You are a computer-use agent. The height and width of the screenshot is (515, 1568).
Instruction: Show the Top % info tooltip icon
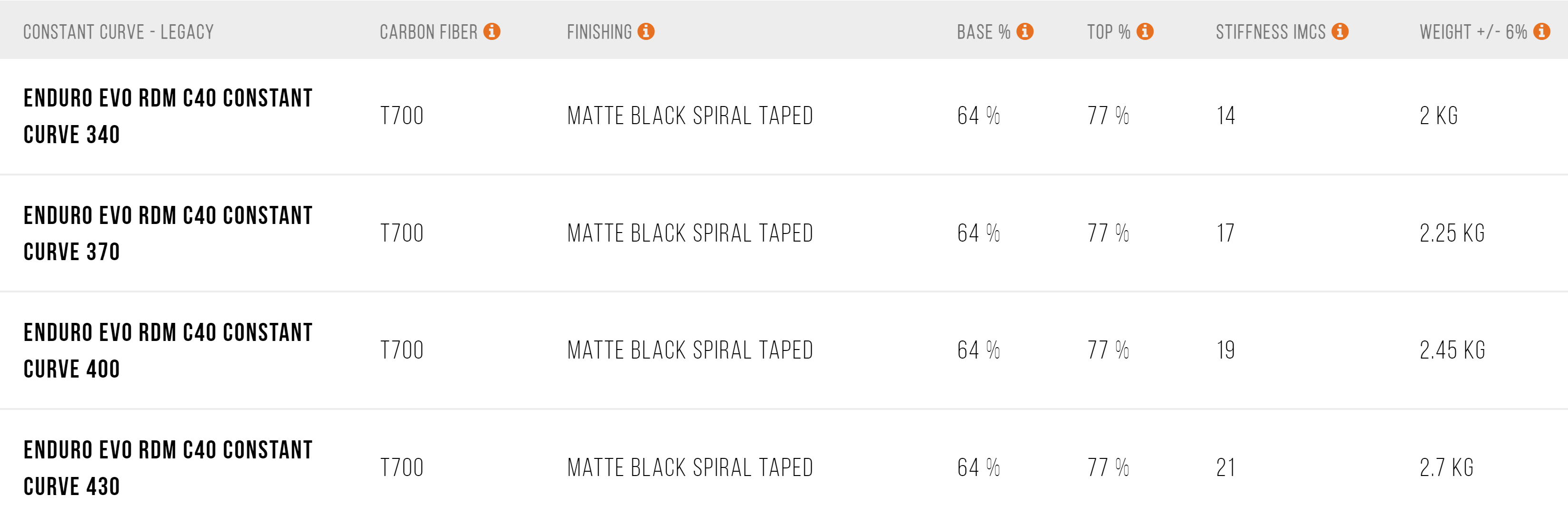click(1145, 31)
